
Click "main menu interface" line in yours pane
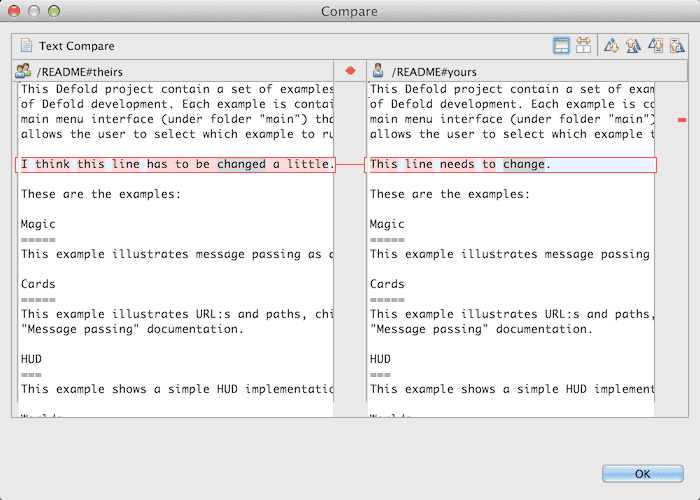coord(512,119)
